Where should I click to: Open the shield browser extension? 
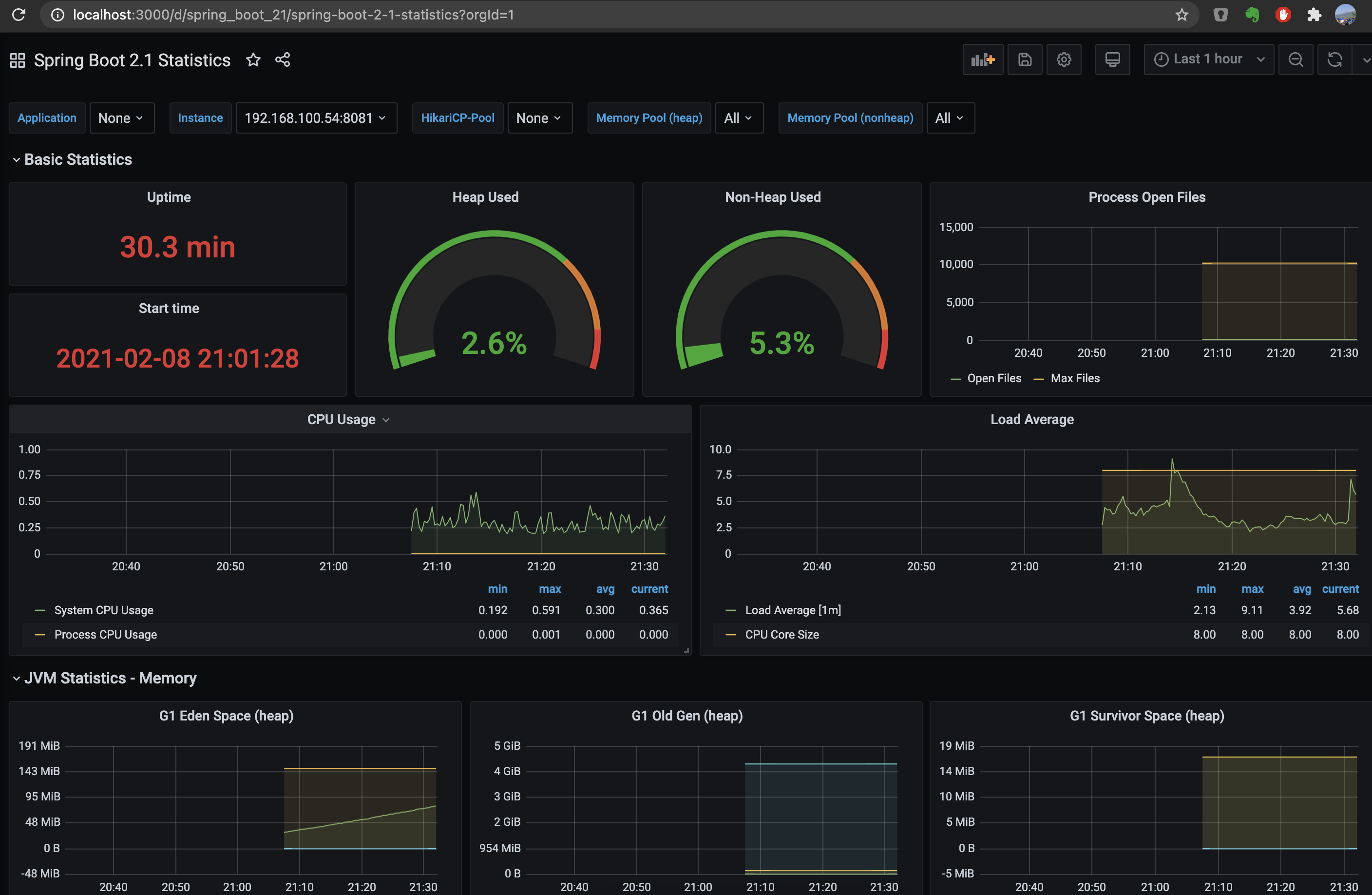pos(1220,15)
